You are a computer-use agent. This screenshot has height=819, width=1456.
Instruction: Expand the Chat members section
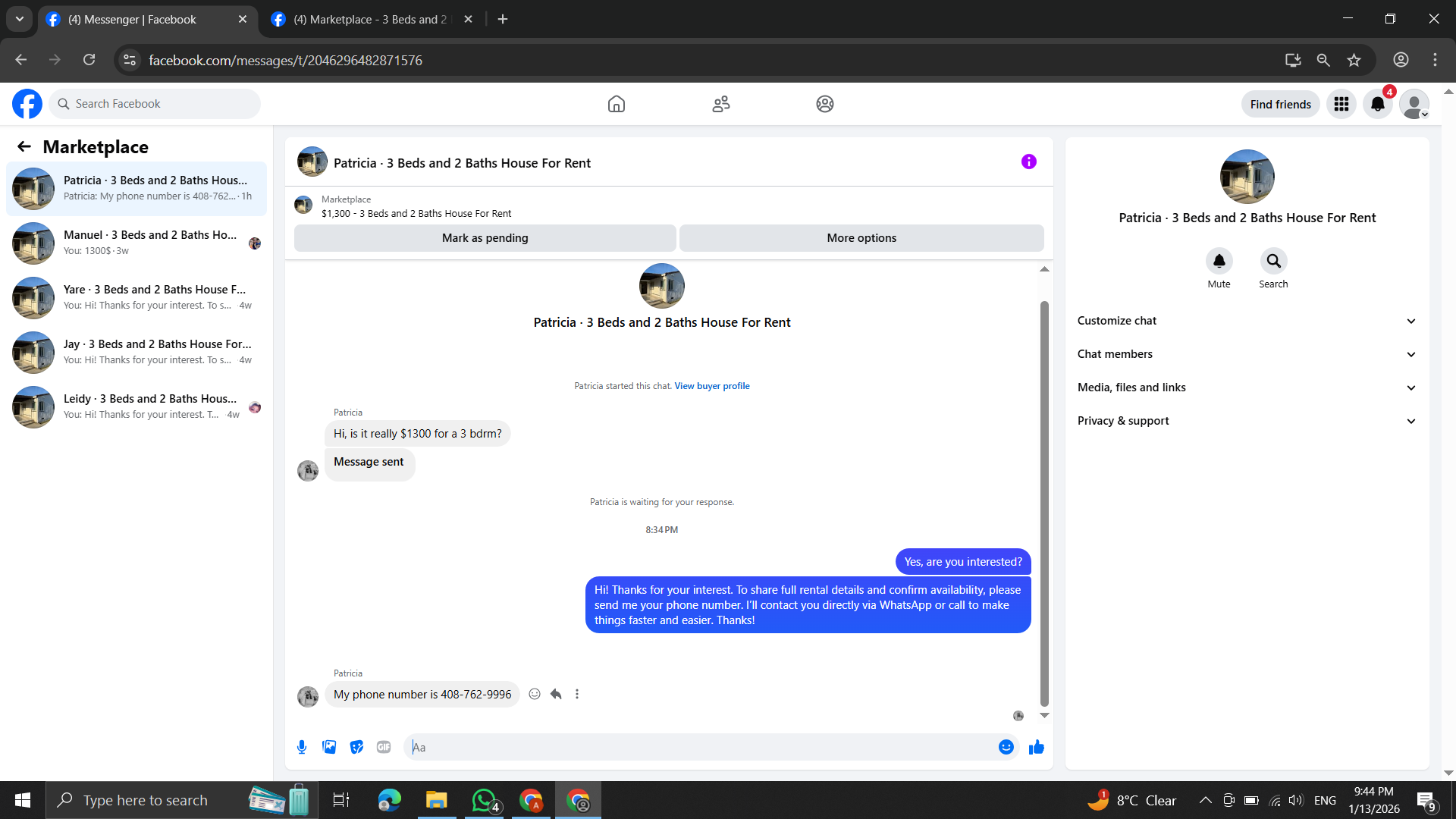pyautogui.click(x=1247, y=354)
